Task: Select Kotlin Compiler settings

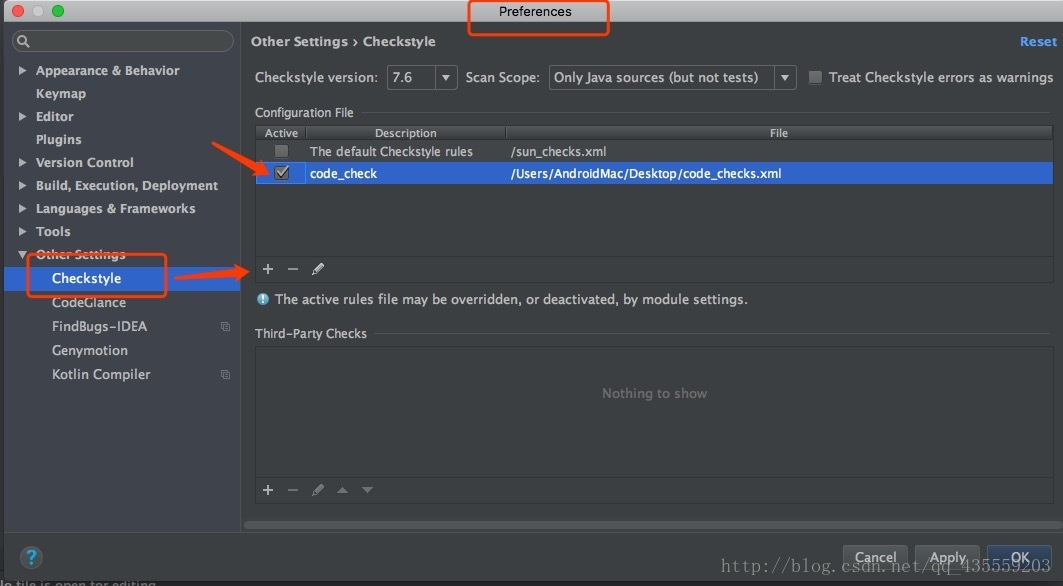Action: click(101, 374)
